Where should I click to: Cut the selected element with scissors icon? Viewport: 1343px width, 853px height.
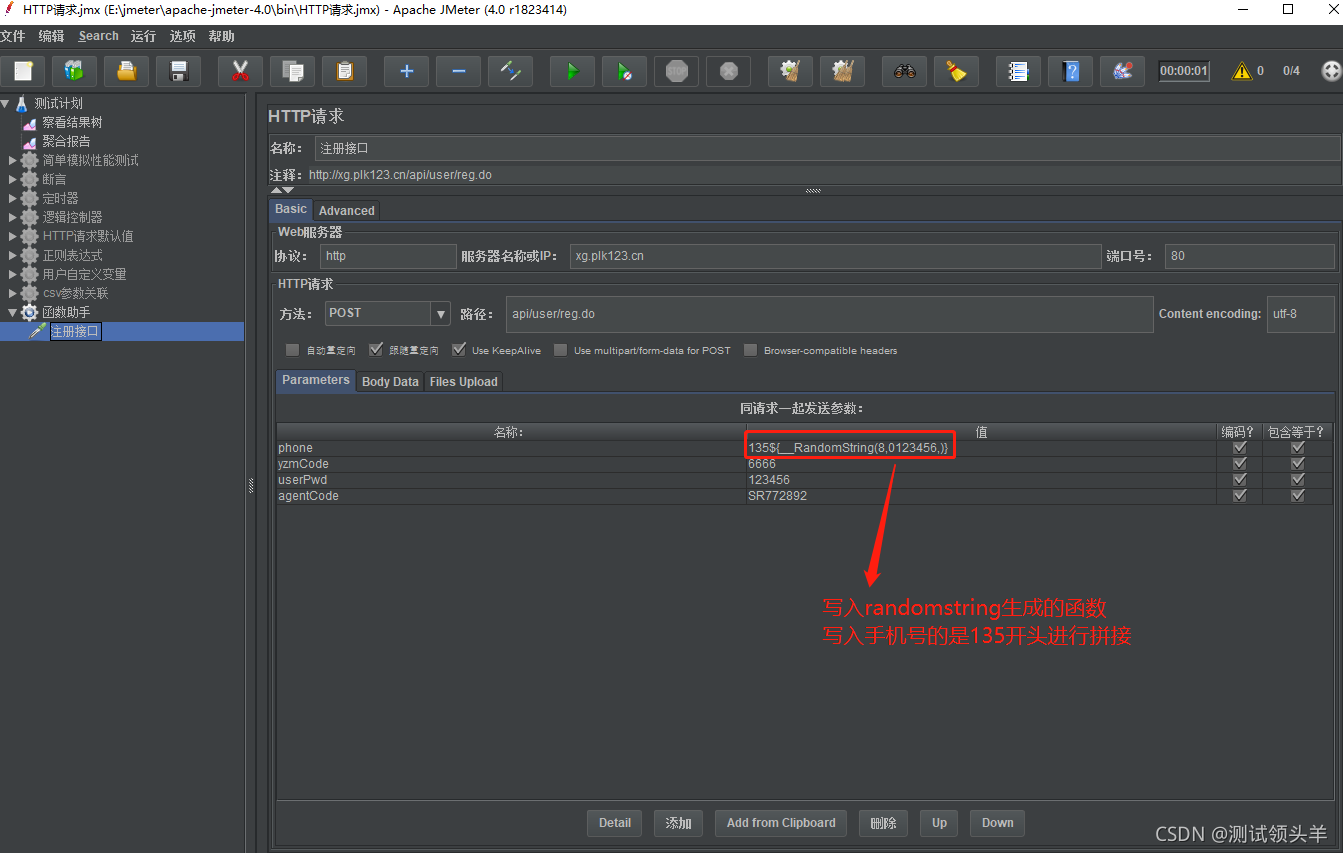tap(240, 71)
